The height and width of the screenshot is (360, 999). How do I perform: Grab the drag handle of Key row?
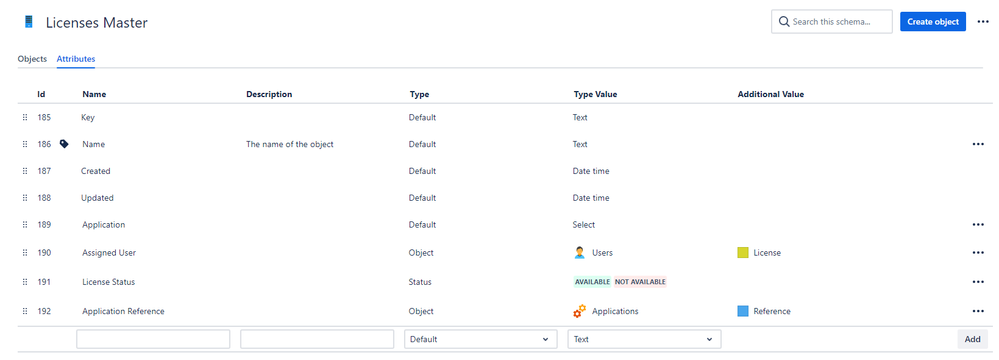coord(25,117)
